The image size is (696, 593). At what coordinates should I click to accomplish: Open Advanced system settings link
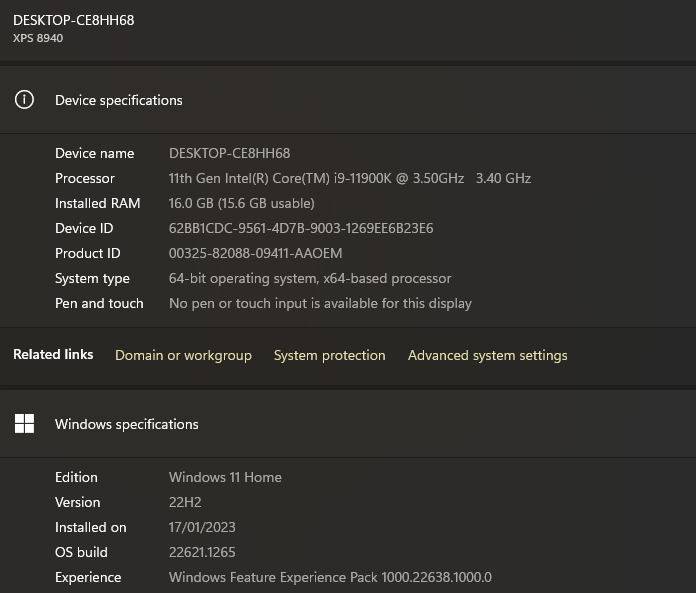click(x=487, y=356)
